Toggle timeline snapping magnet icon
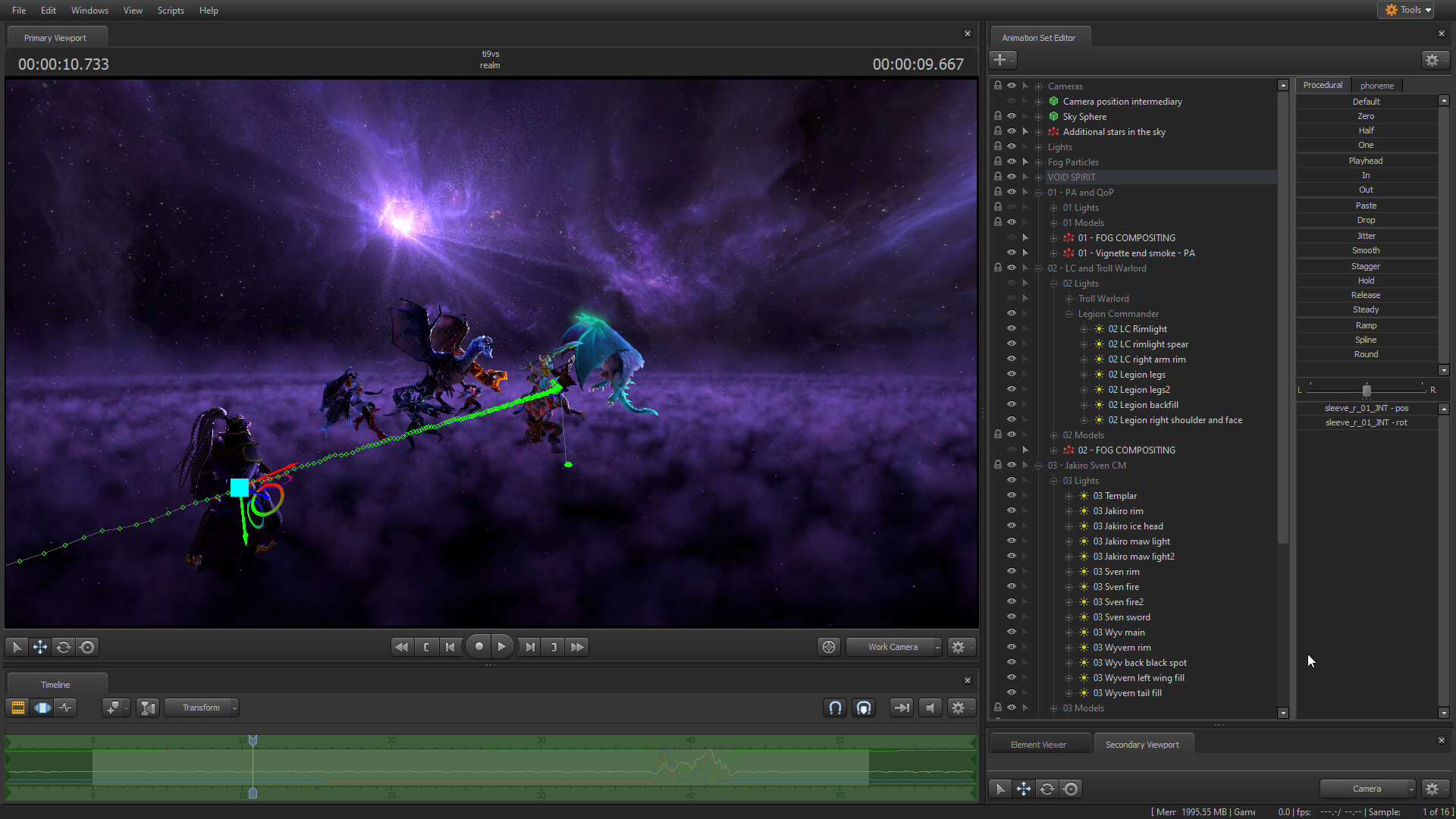 835,708
